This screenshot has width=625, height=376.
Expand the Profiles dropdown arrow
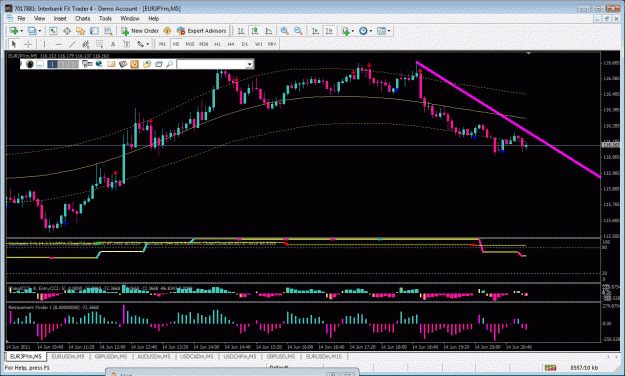click(x=39, y=31)
